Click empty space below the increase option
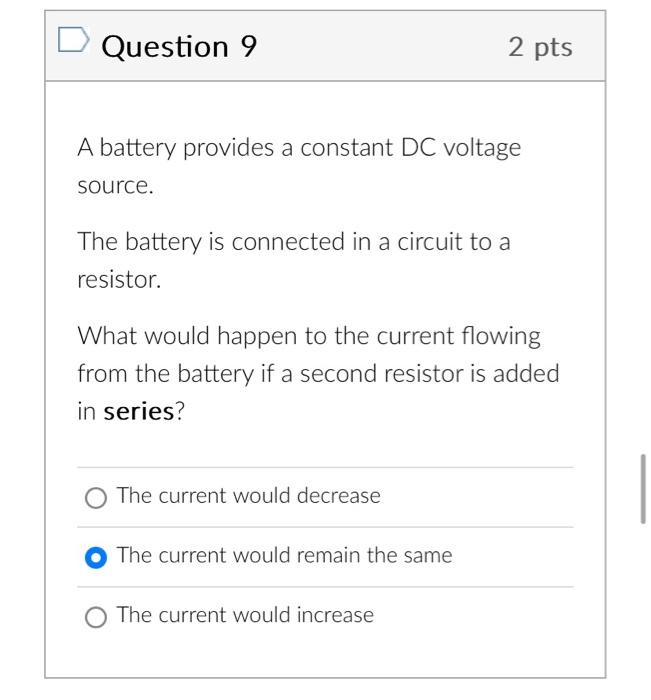 tap(325, 654)
